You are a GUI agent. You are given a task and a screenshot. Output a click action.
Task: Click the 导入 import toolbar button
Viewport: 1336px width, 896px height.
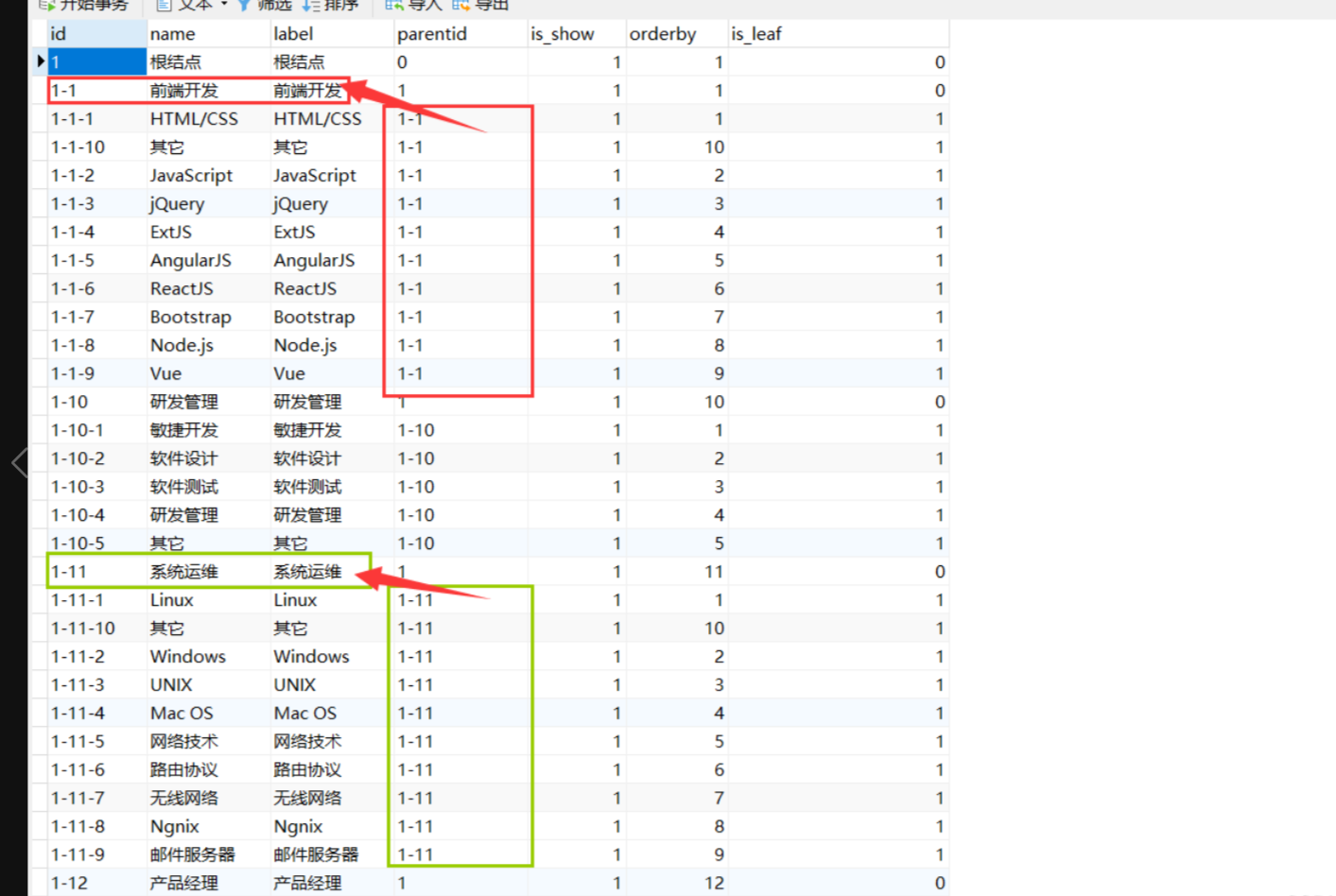pos(414,5)
